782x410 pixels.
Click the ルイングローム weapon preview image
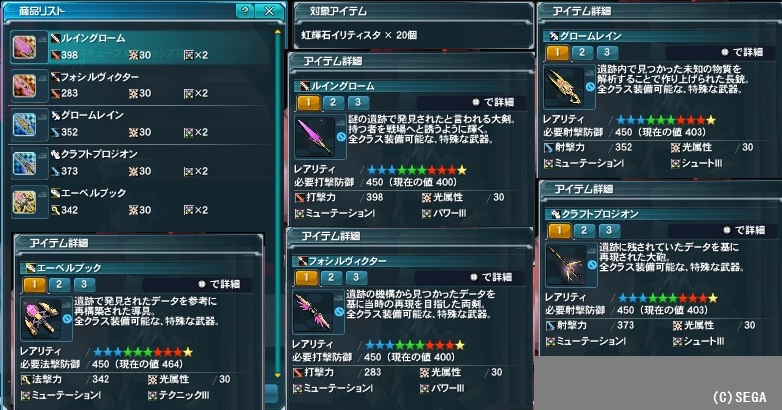315,136
